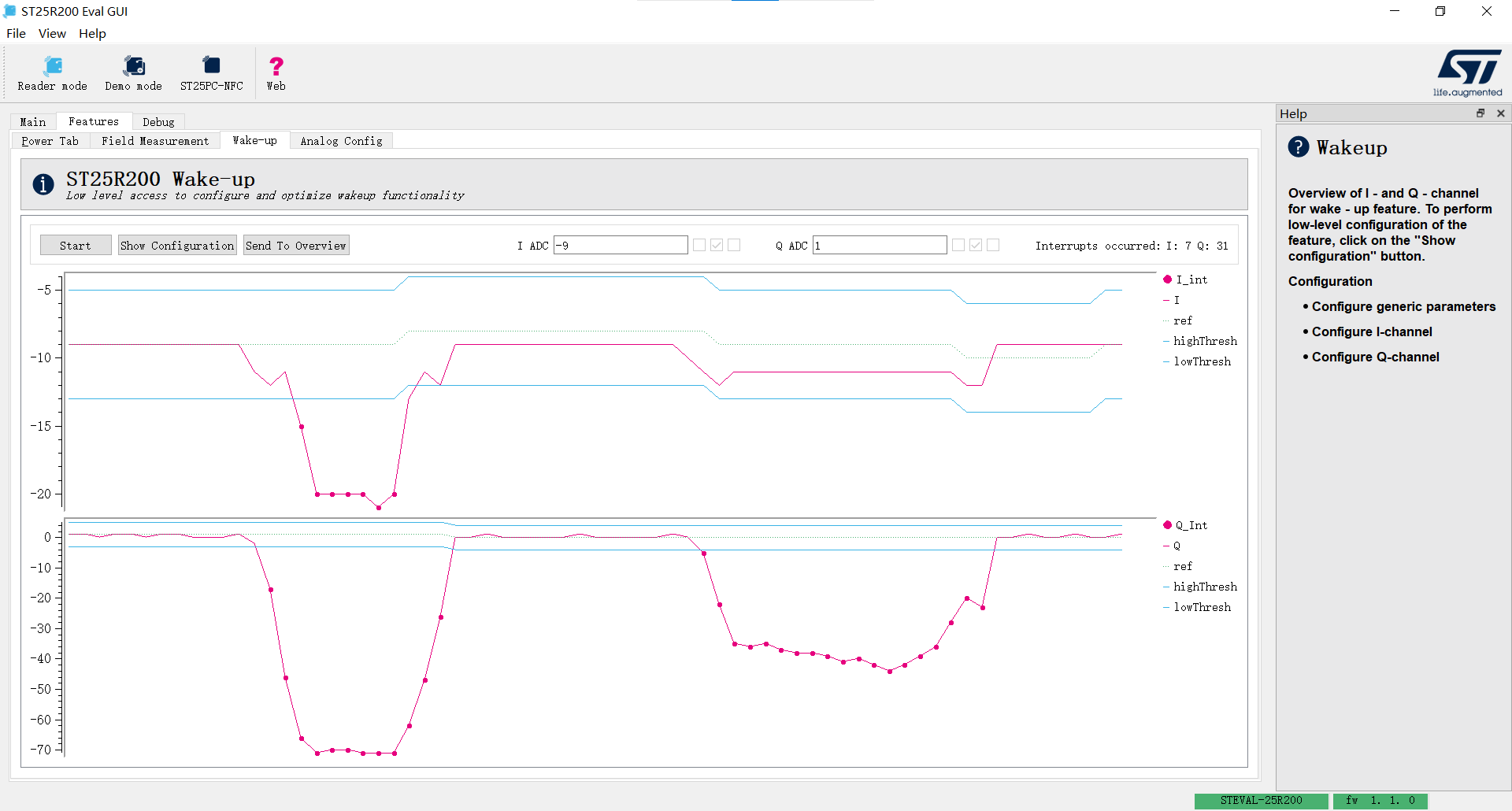Image resolution: width=1512 pixels, height=811 pixels.
Task: Toggle the first checkbox after I ADC field
Action: (x=699, y=245)
